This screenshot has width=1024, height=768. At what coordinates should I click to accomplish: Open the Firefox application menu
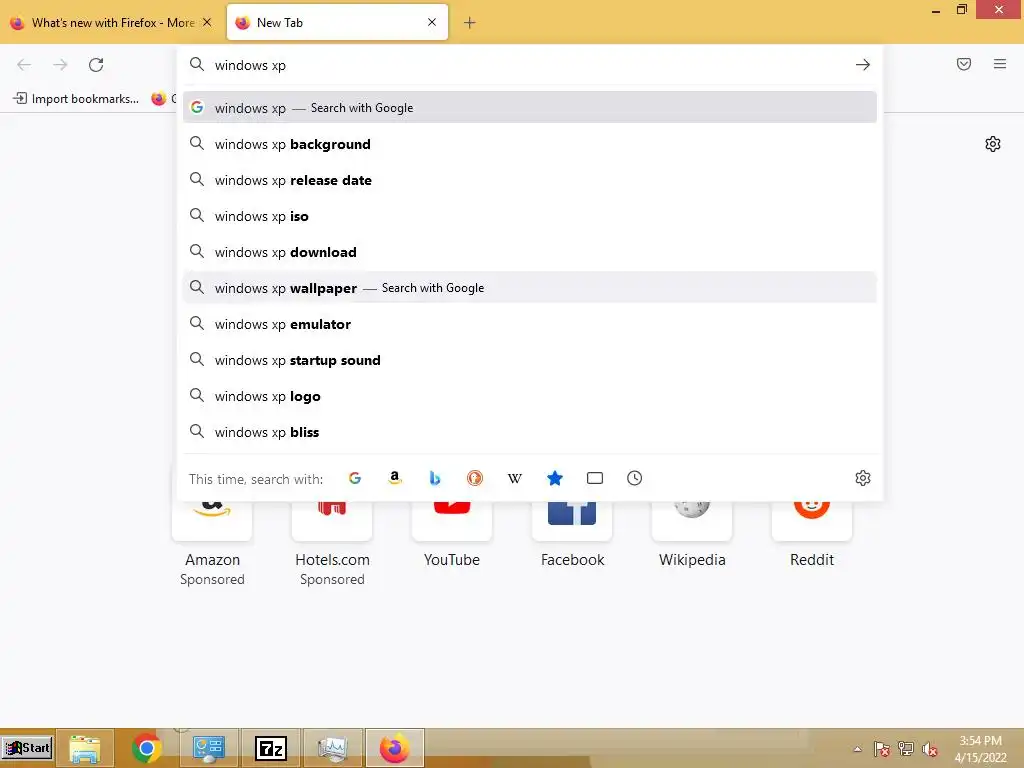coord(1000,64)
